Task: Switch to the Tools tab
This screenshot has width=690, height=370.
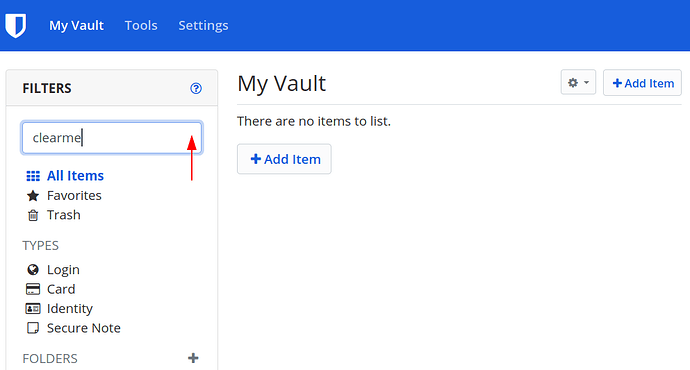Action: pos(141,26)
